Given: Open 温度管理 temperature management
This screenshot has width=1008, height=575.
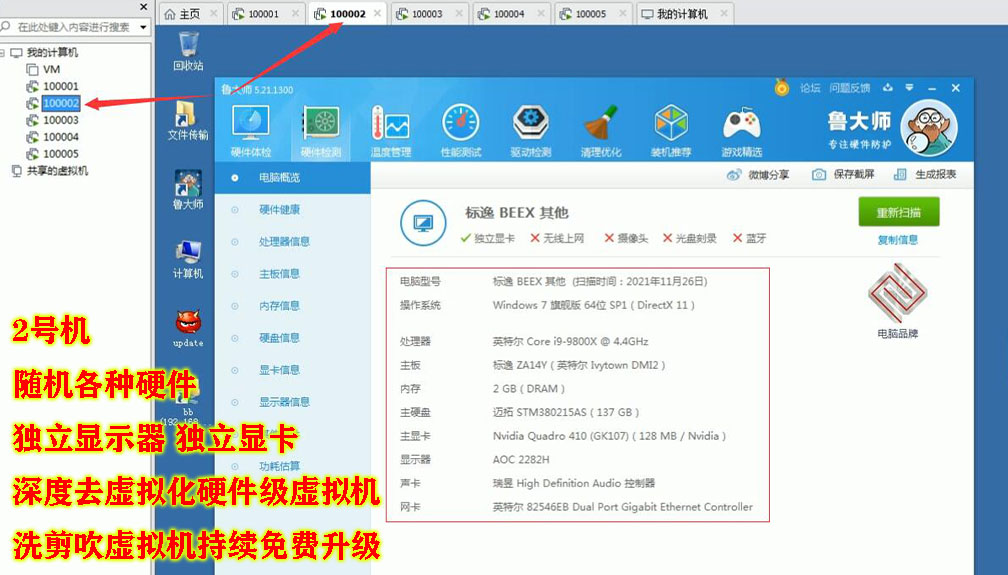Looking at the screenshot, I should (391, 131).
